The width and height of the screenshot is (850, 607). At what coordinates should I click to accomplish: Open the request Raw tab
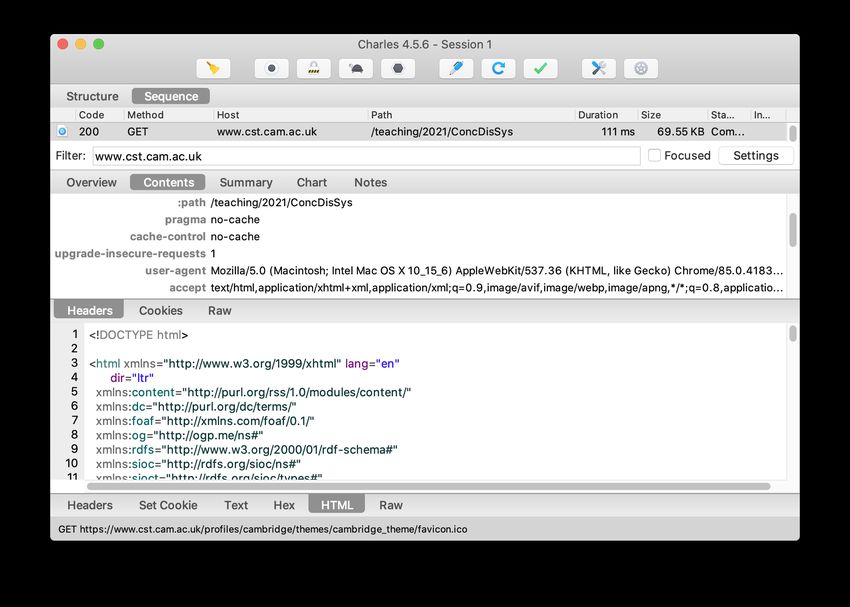pos(220,311)
